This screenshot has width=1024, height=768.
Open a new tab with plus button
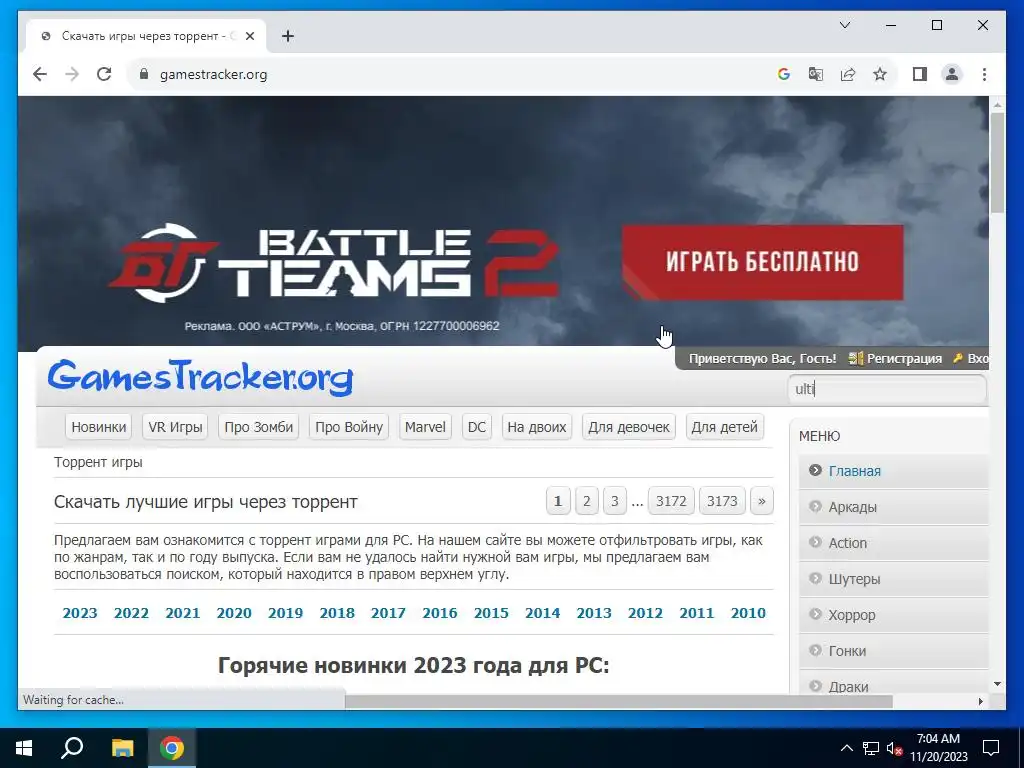click(288, 37)
